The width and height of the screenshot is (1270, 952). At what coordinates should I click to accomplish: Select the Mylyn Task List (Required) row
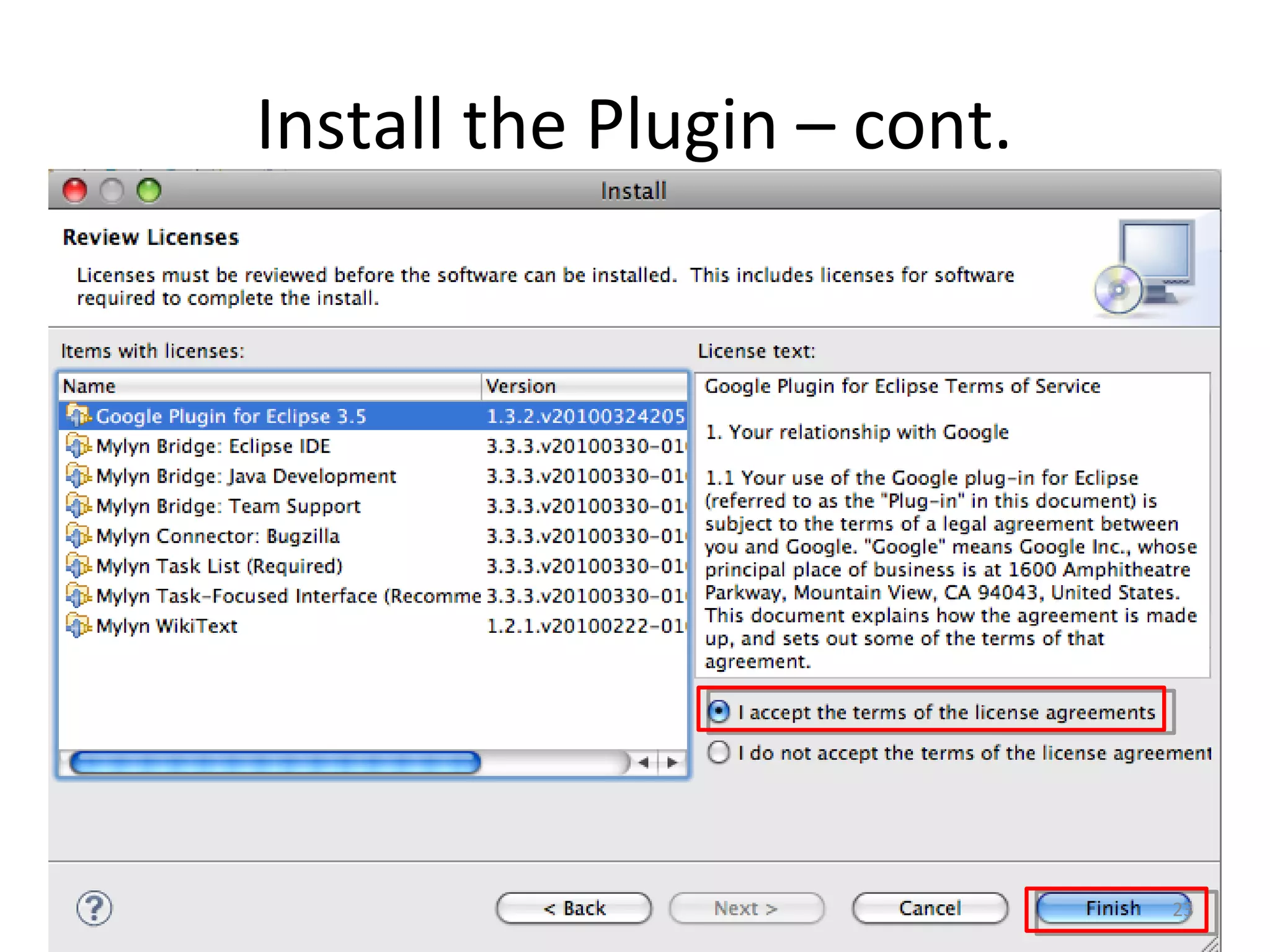[x=373, y=565]
